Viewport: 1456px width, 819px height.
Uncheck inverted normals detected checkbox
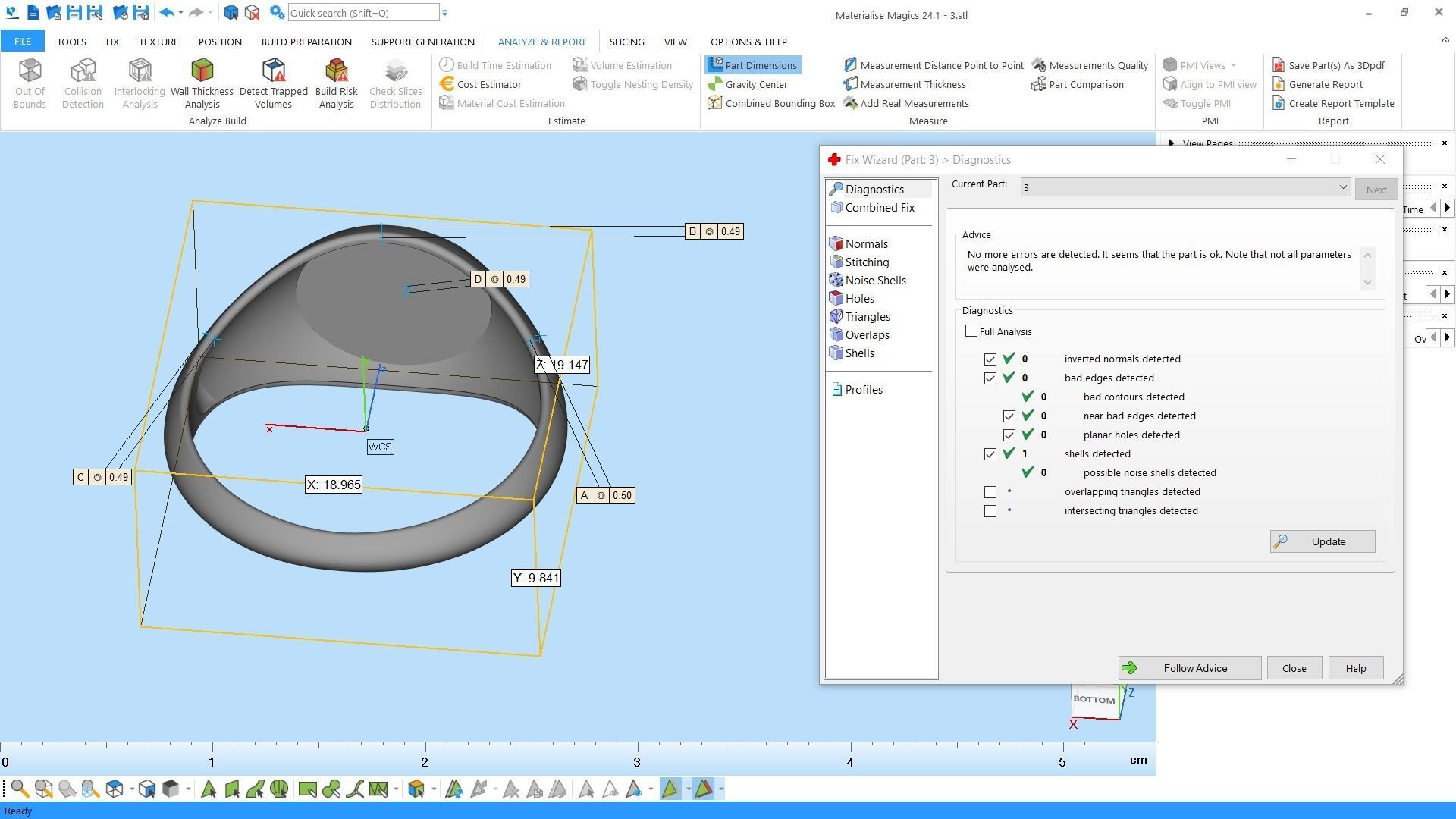coord(990,359)
